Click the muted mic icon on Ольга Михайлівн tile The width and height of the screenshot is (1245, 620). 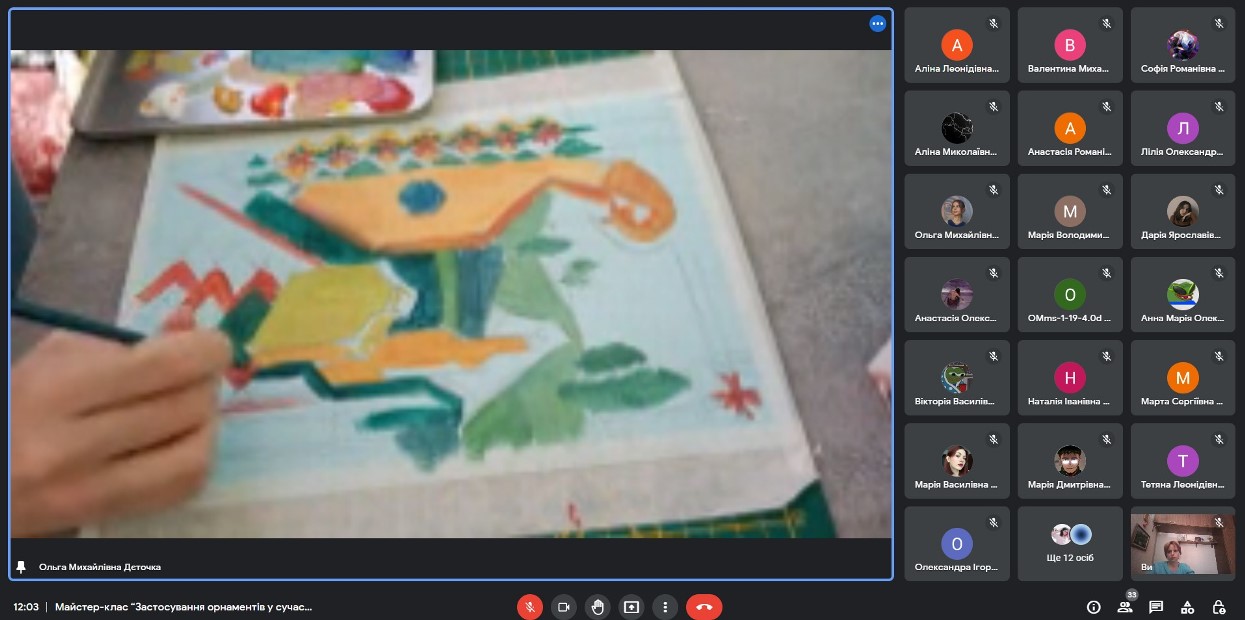994,188
